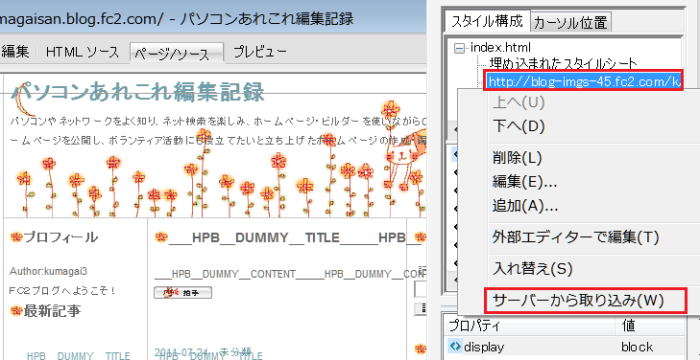Choose 下へ(D) from the context menu
This screenshot has width=700, height=360.
click(518, 126)
